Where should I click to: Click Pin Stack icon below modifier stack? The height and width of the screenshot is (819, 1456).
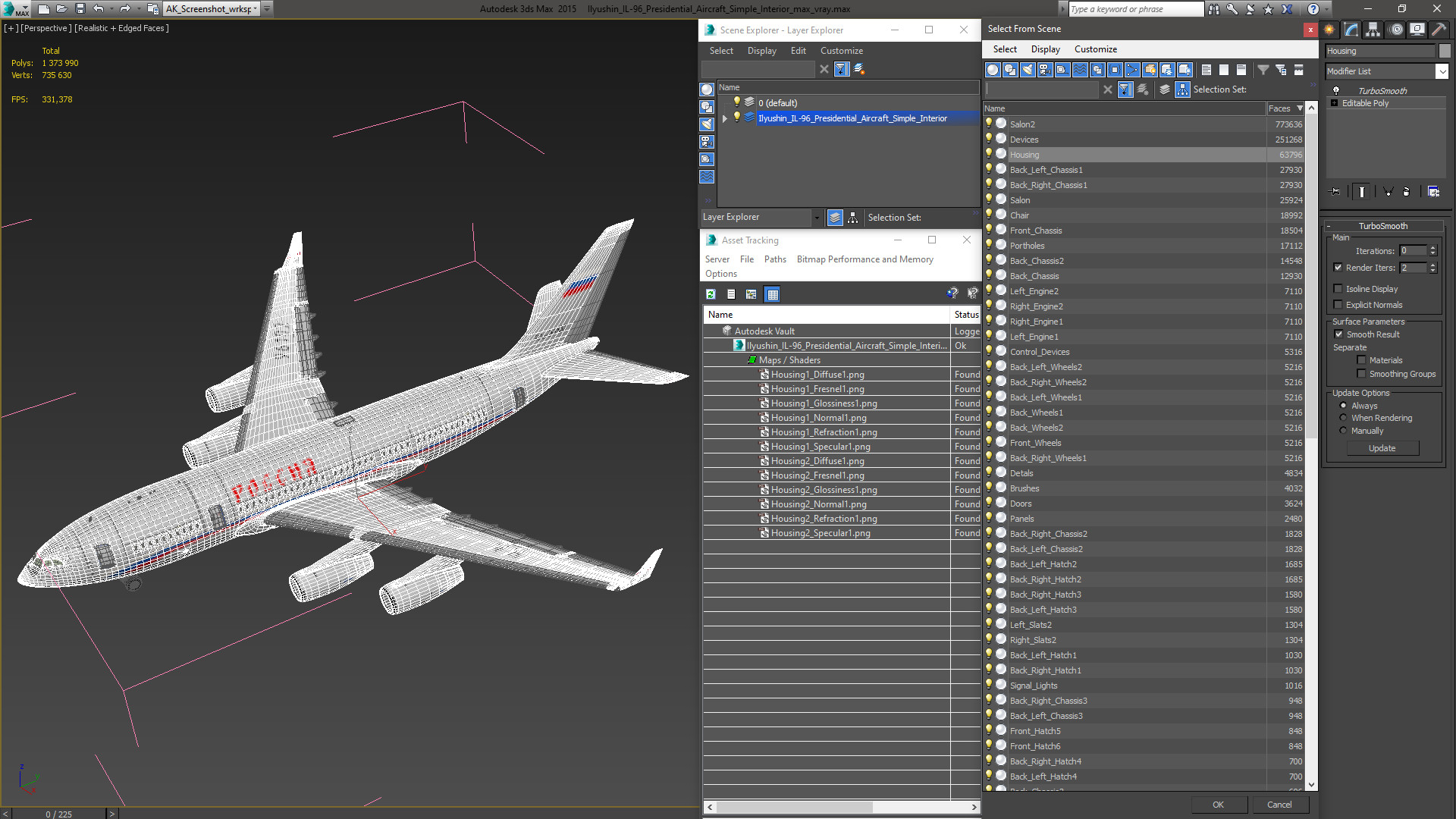(x=1335, y=192)
